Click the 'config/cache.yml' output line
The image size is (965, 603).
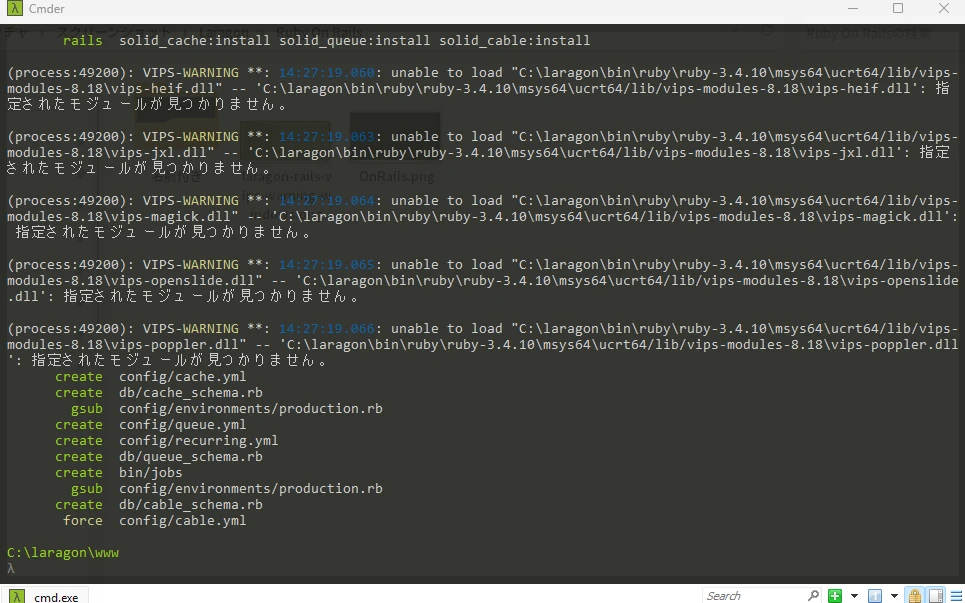coord(183,377)
